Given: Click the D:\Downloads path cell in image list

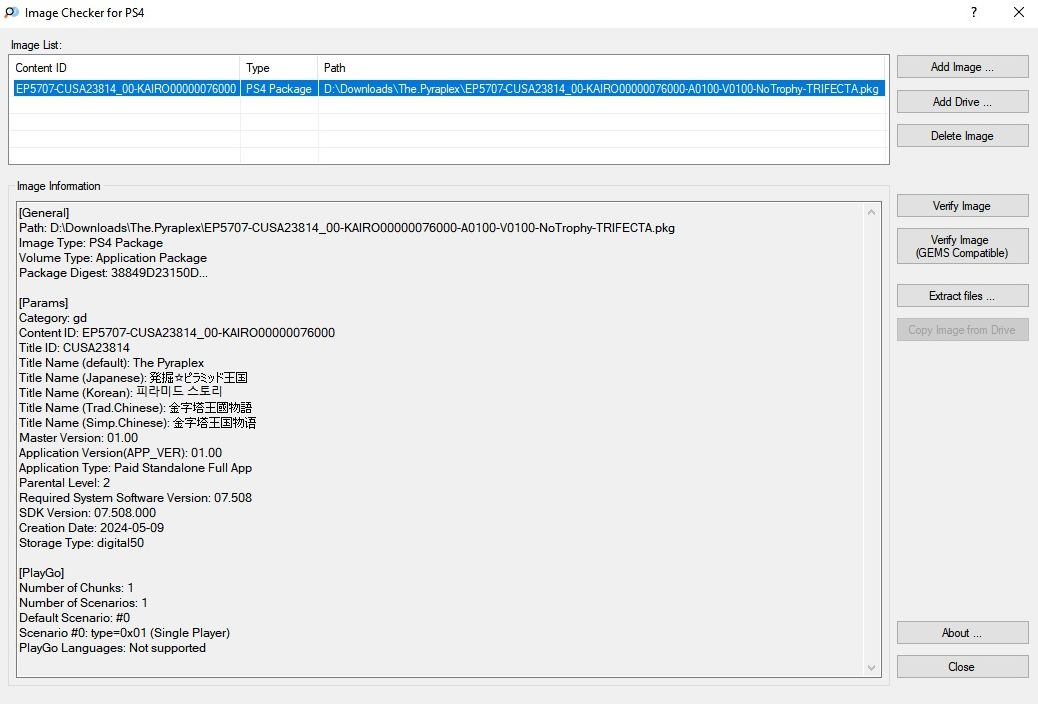Looking at the screenshot, I should point(601,89).
